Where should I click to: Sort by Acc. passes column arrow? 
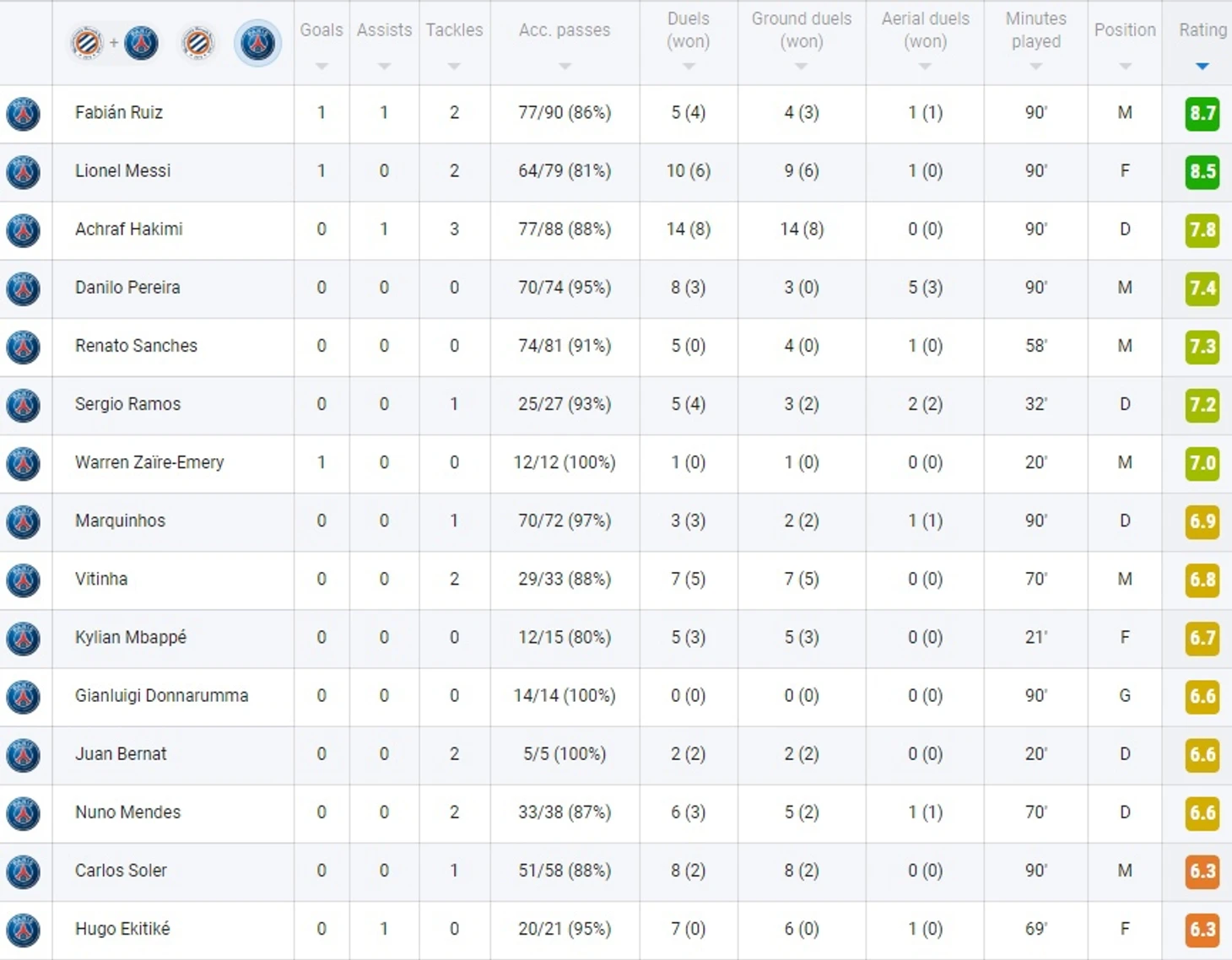coord(565,66)
